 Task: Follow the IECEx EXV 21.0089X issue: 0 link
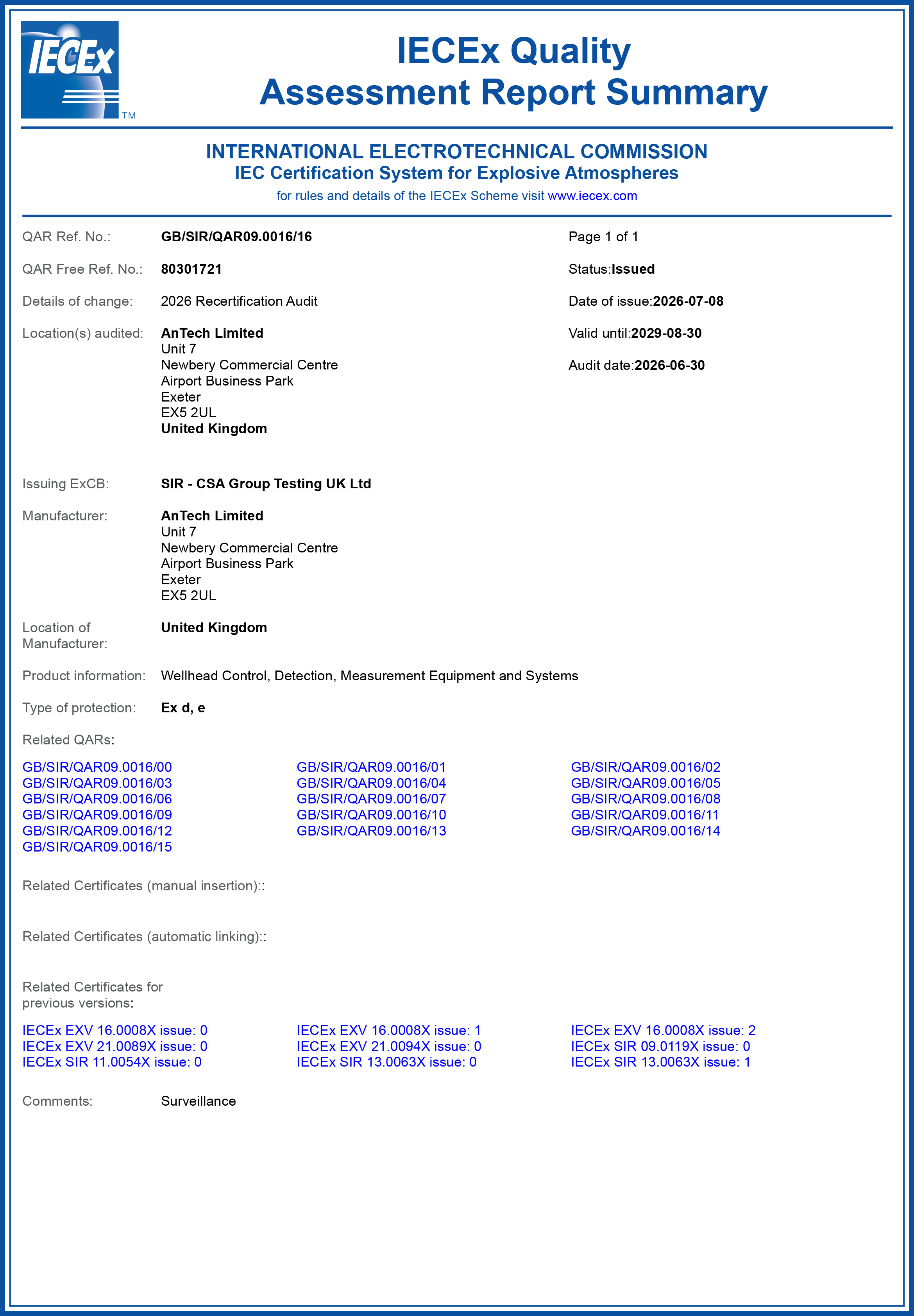[114, 1046]
